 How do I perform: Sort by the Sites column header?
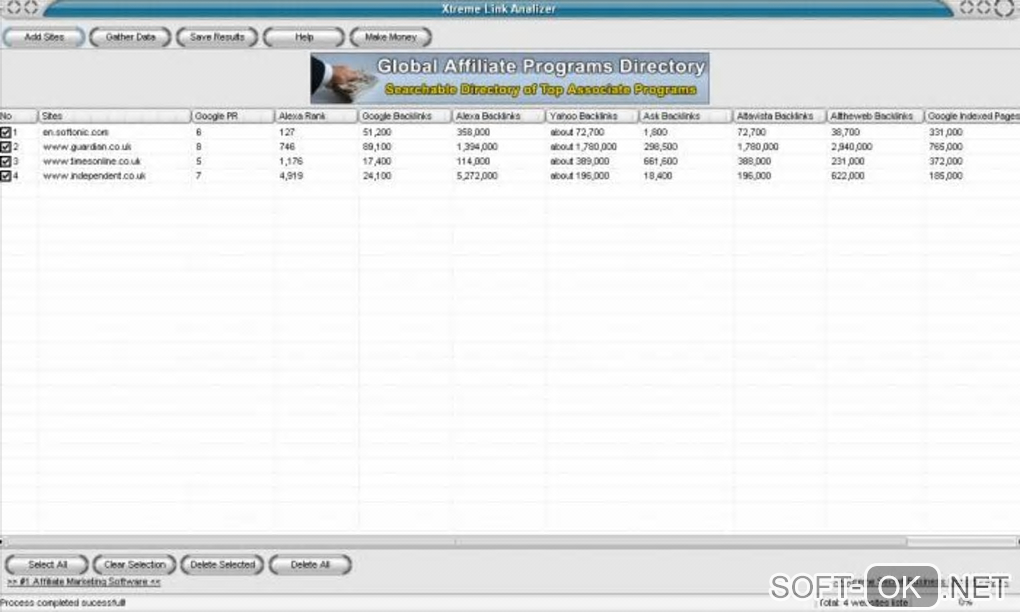click(x=114, y=116)
